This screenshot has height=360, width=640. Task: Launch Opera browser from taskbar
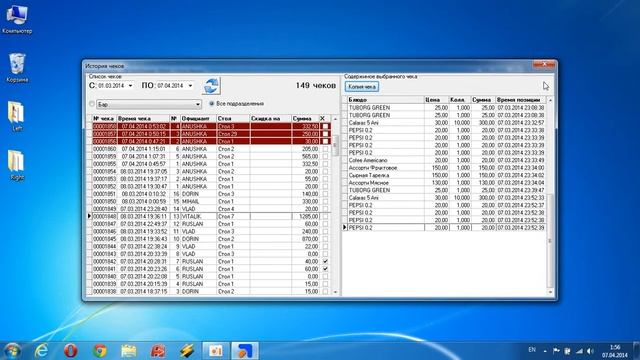(71, 350)
